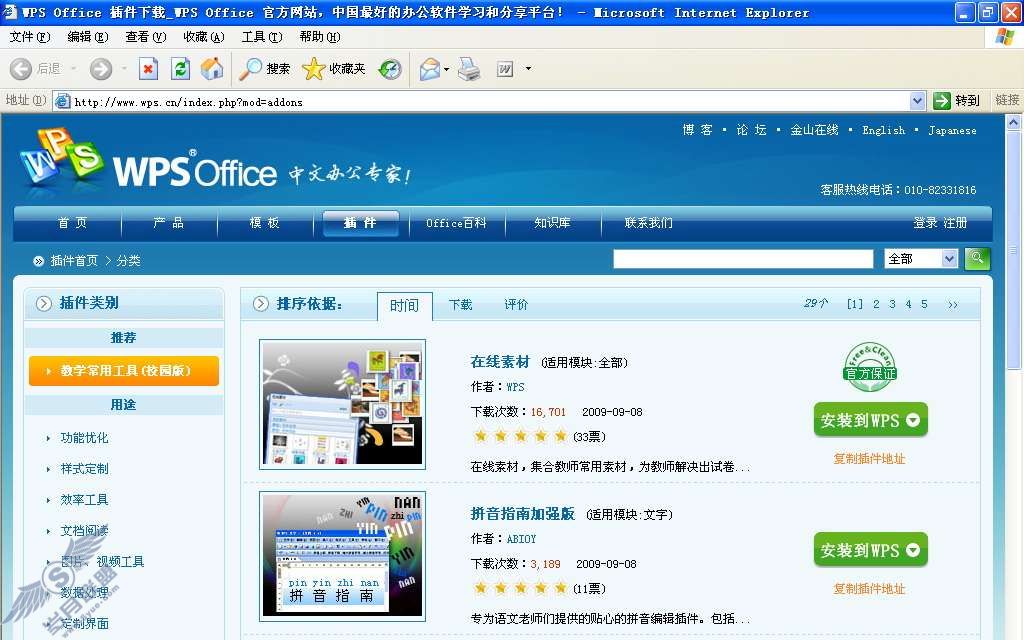1024x640 pixels.
Task: Click the WPS edit toolbar icon
Action: pyautogui.click(x=505, y=69)
